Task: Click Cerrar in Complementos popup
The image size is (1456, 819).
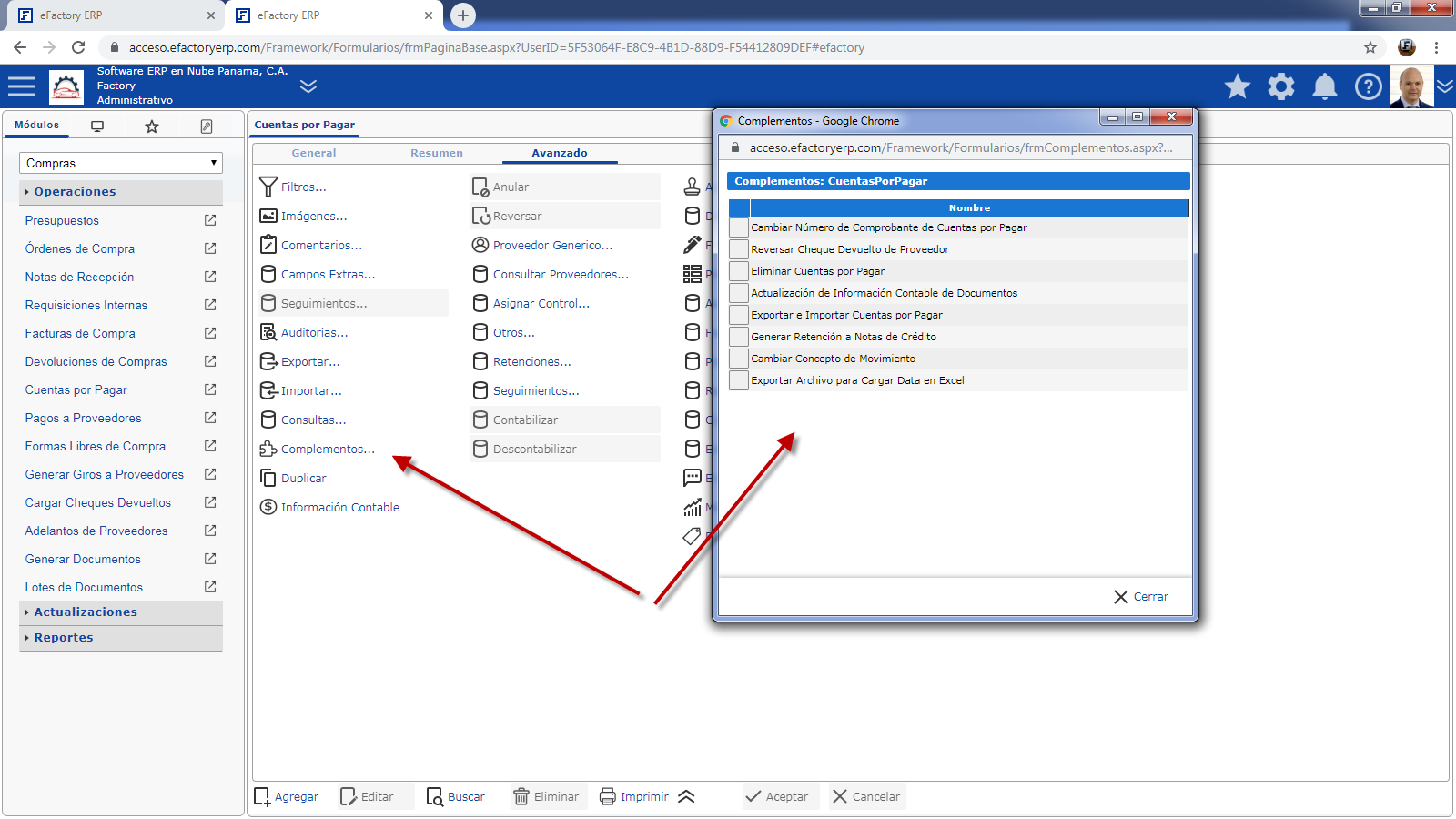Action: 1141,597
